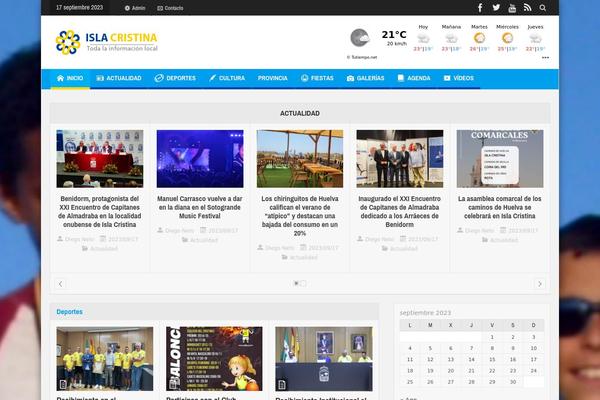Open chiringuitos de Huelva thumbnail
Viewport: 600px width, 400px height.
(300, 158)
